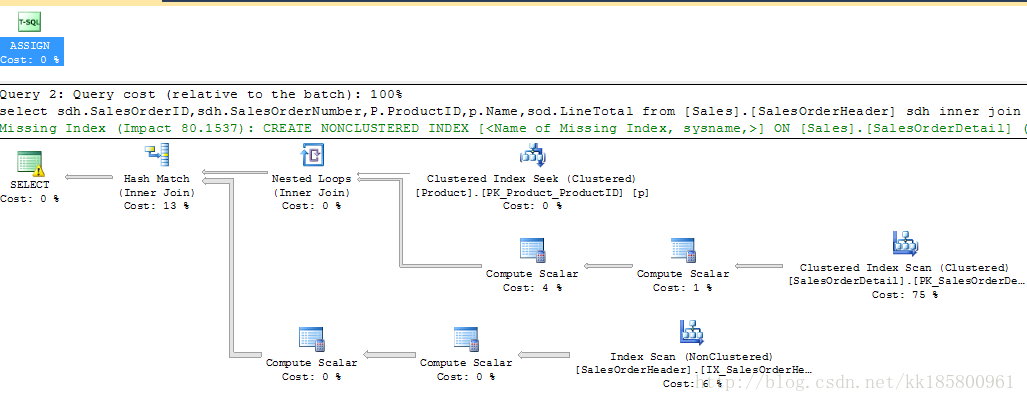1027x402 pixels.
Task: Click the Cost: 4 % text
Action: tap(532, 287)
